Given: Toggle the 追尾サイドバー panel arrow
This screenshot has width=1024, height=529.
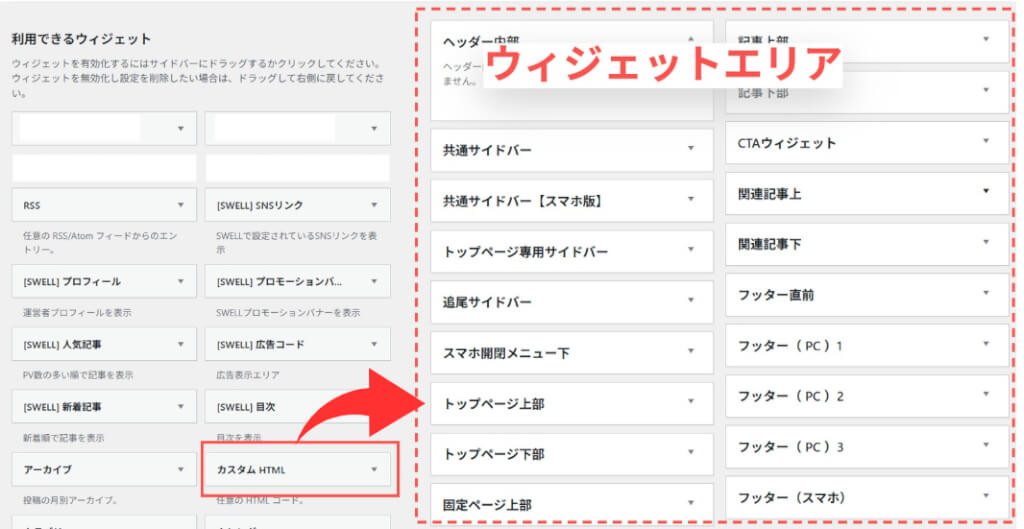Looking at the screenshot, I should pos(690,301).
